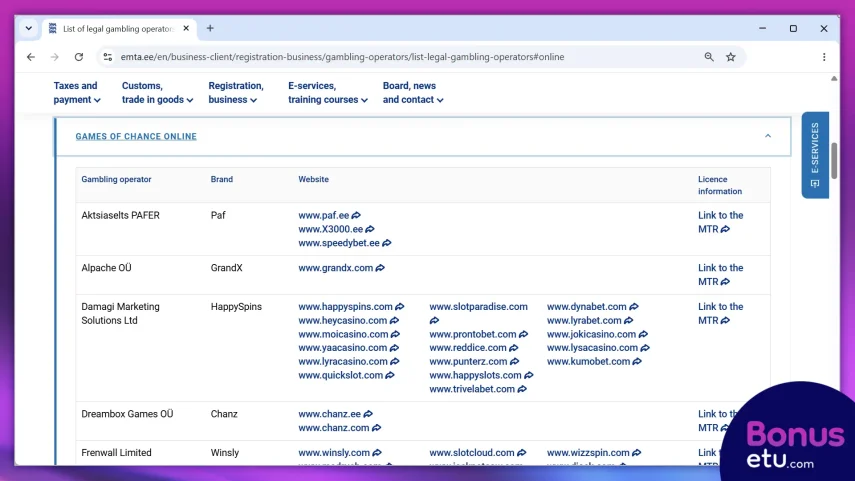This screenshot has width=855, height=481.
Task: Open www.slotparadise.com link
Action: pos(478,306)
